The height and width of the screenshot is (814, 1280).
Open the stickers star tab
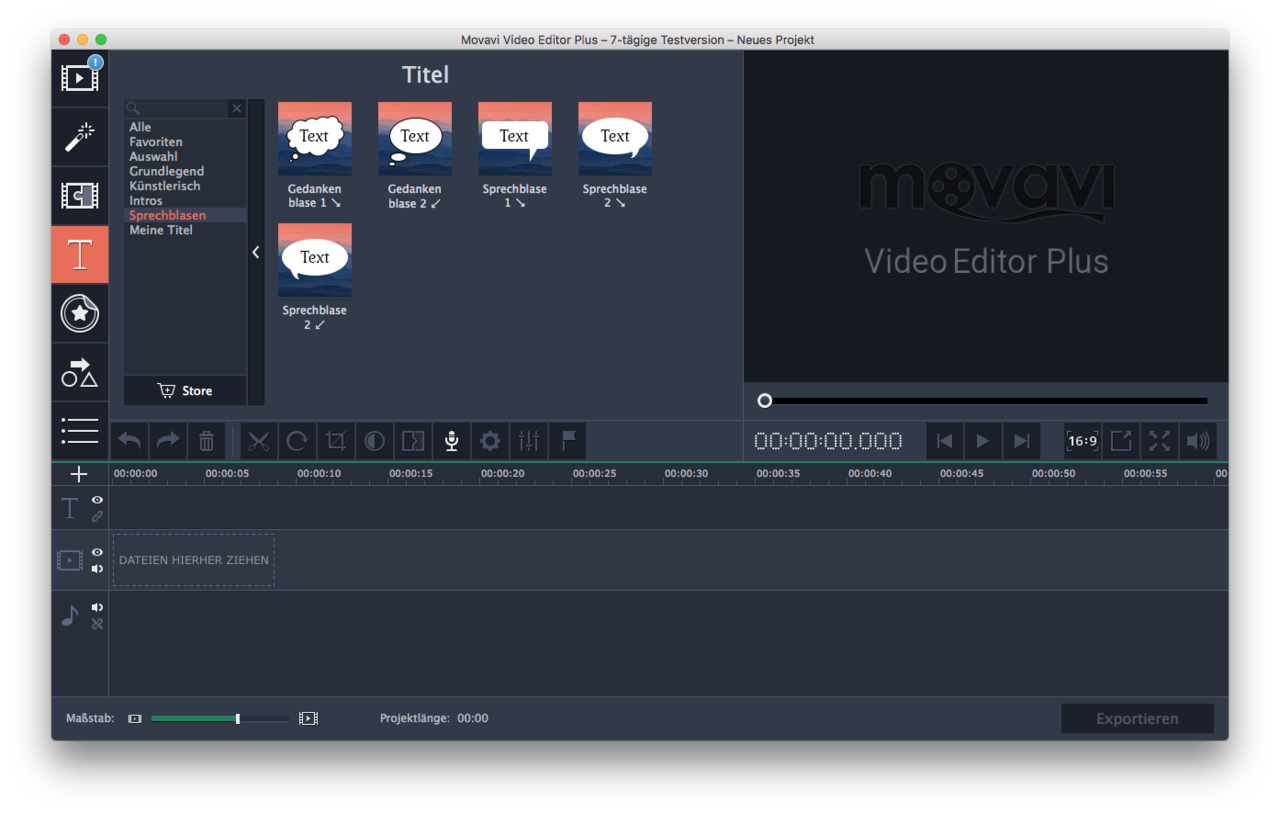[80, 314]
